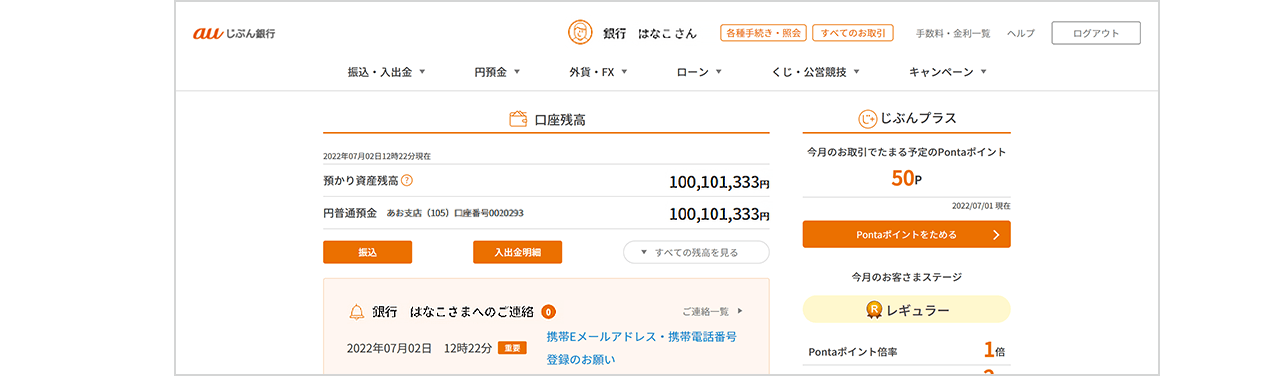This screenshot has width=1284, height=376.
Task: Click the au じぶん銀行 logo
Action: pos(234,33)
